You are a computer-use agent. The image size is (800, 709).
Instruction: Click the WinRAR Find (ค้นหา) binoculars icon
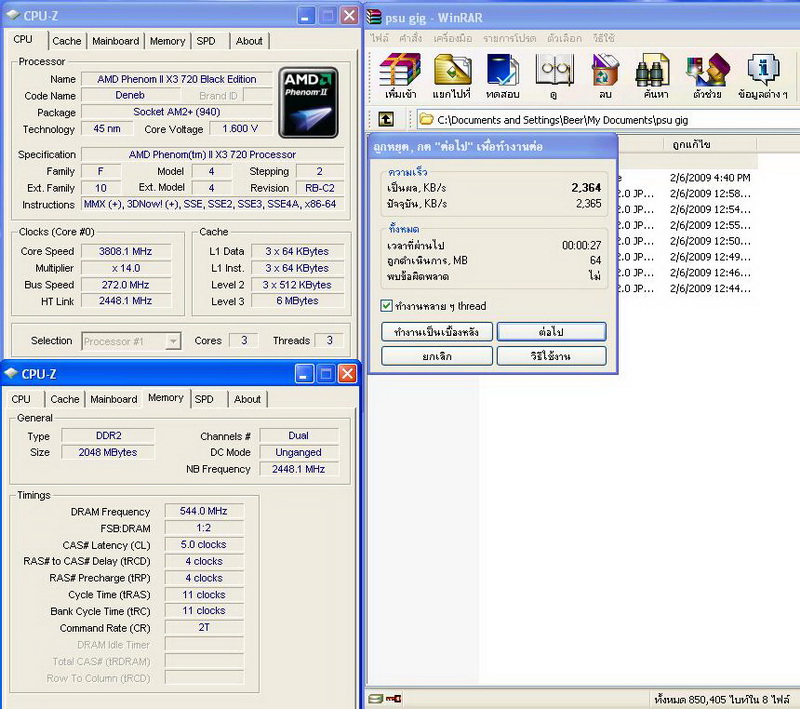click(x=655, y=75)
